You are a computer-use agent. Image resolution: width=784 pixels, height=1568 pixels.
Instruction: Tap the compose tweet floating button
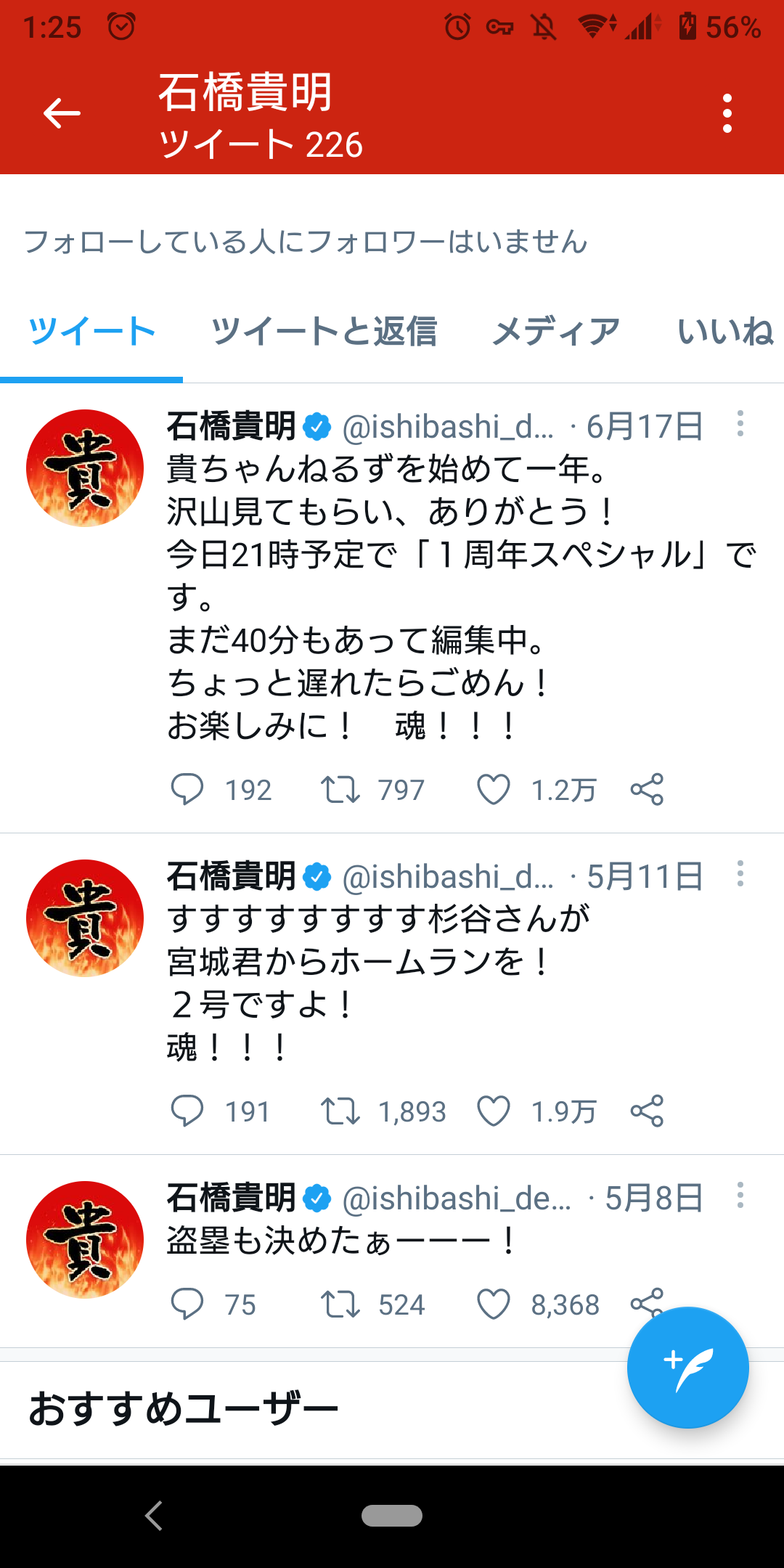(687, 1368)
